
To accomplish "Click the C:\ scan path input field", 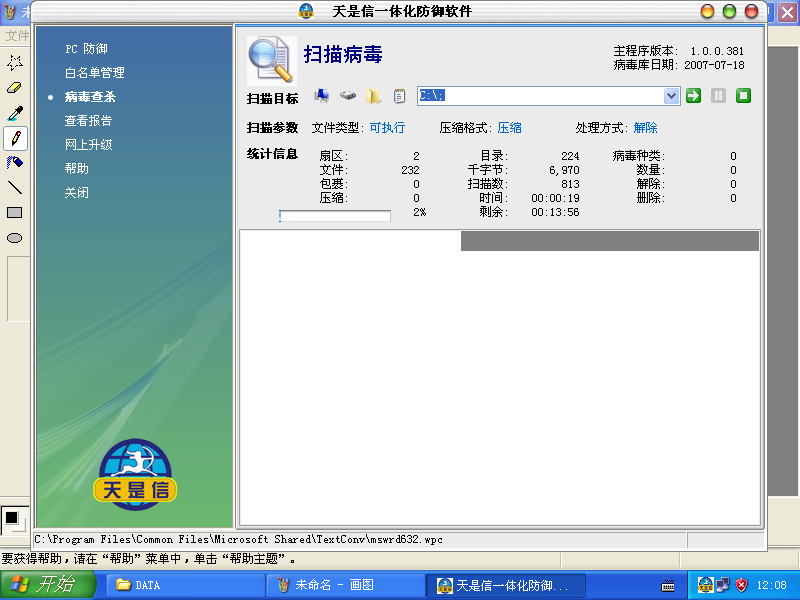I will click(541, 95).
